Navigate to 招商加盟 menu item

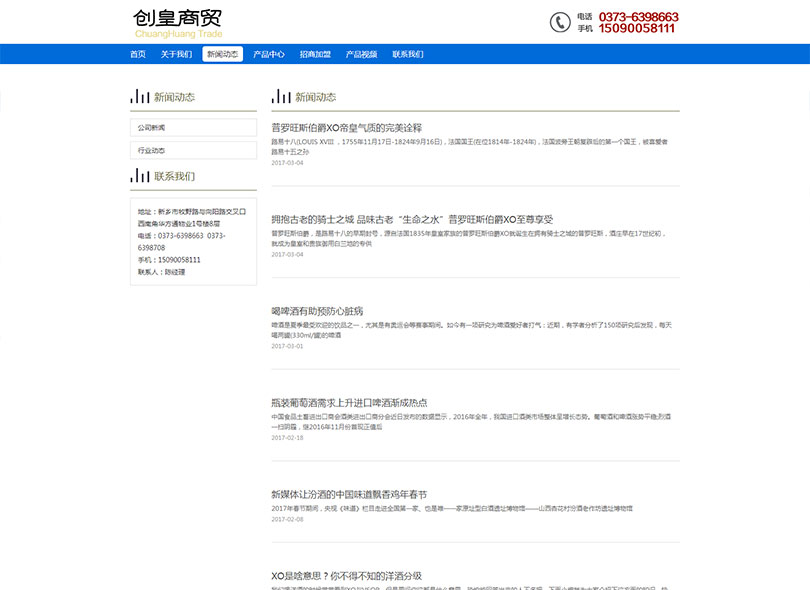[x=315, y=54]
